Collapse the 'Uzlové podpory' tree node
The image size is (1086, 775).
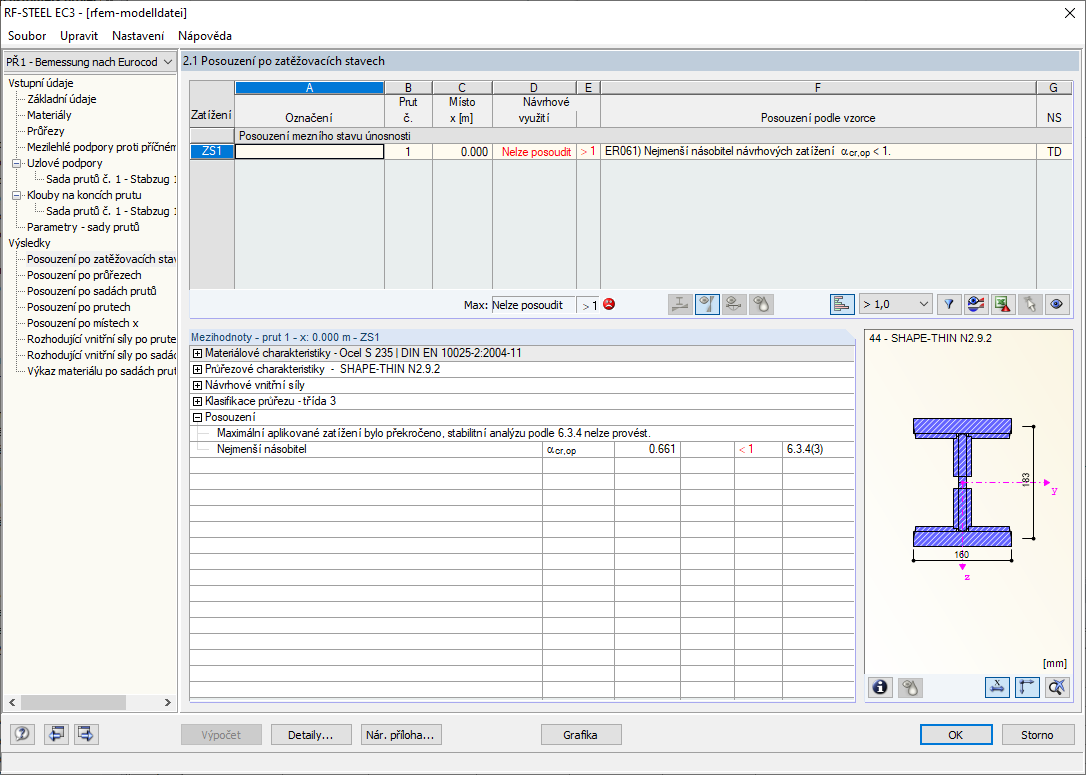17,163
